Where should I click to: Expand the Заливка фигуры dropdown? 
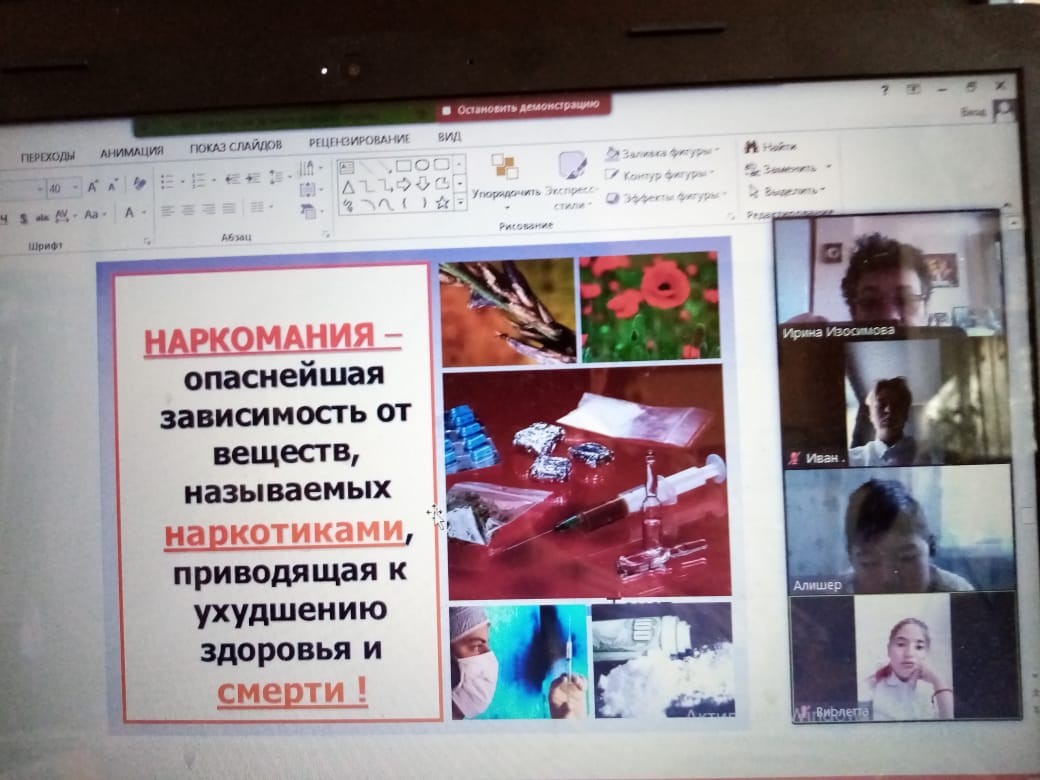click(717, 152)
